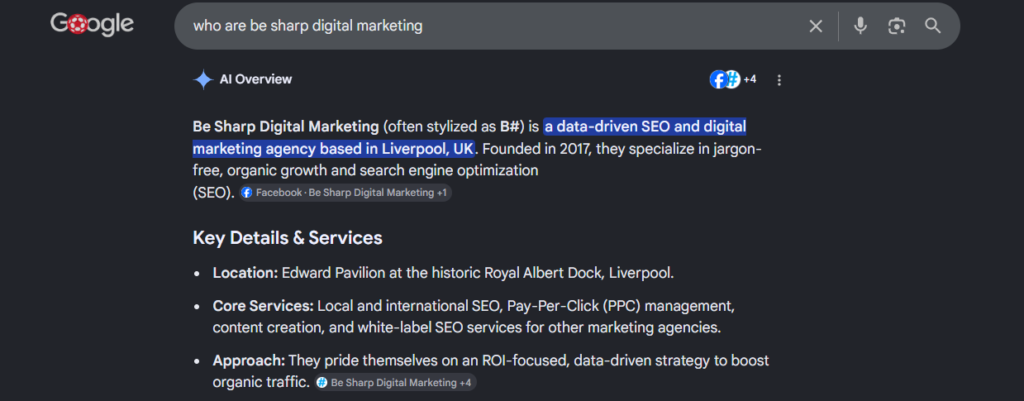Click the AI Overview label
This screenshot has width=1024, height=401.
(256, 80)
